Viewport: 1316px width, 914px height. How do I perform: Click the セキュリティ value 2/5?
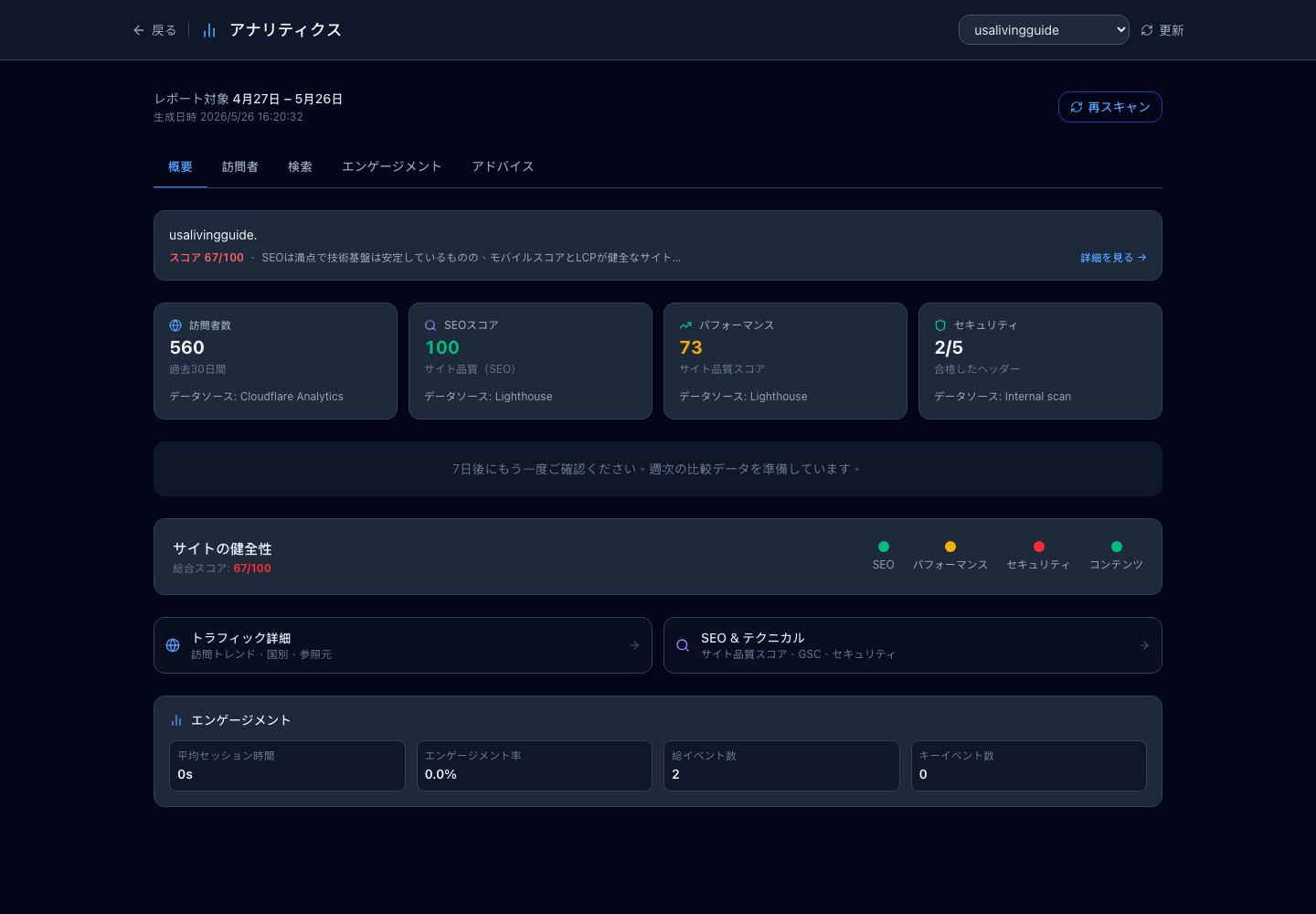(x=949, y=347)
